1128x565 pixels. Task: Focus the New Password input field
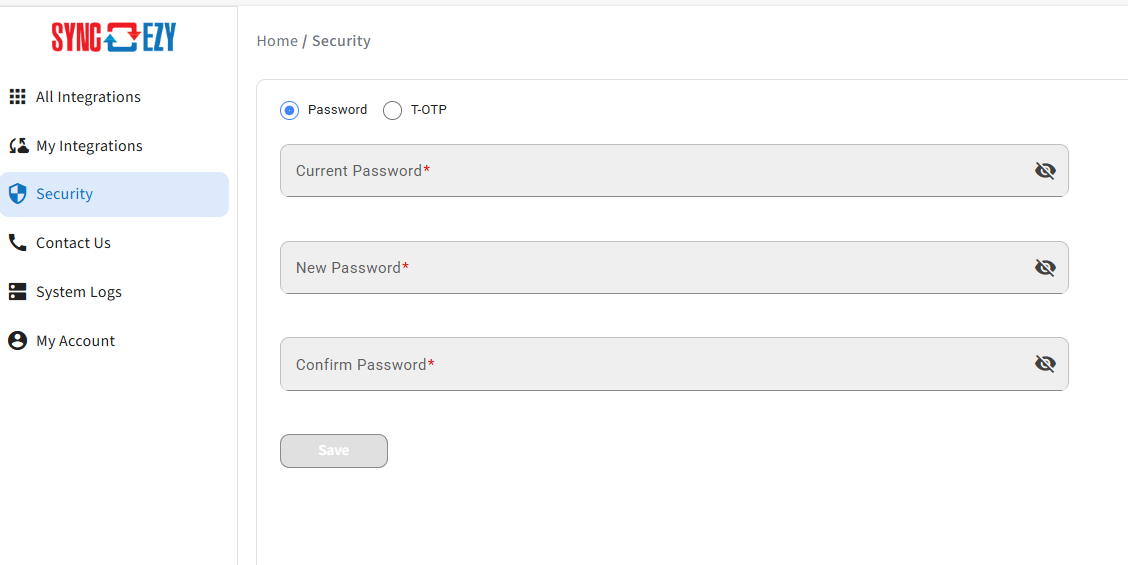tap(674, 268)
